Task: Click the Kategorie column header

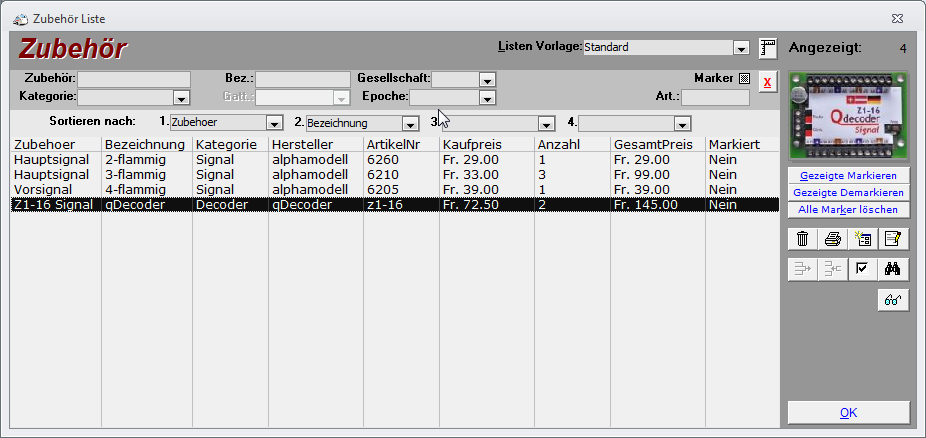Action: click(230, 145)
